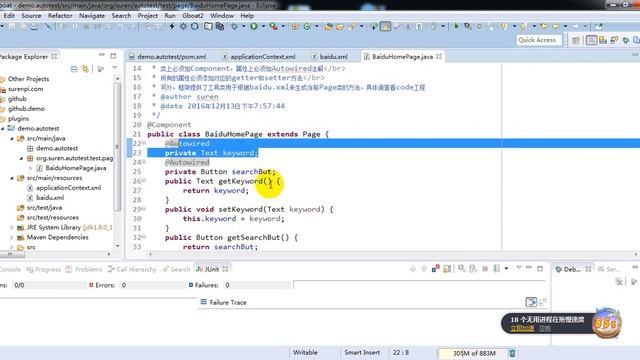Toggle Scroll Lock in JUnit view
This screenshot has width=640, height=360.
(x=447, y=269)
